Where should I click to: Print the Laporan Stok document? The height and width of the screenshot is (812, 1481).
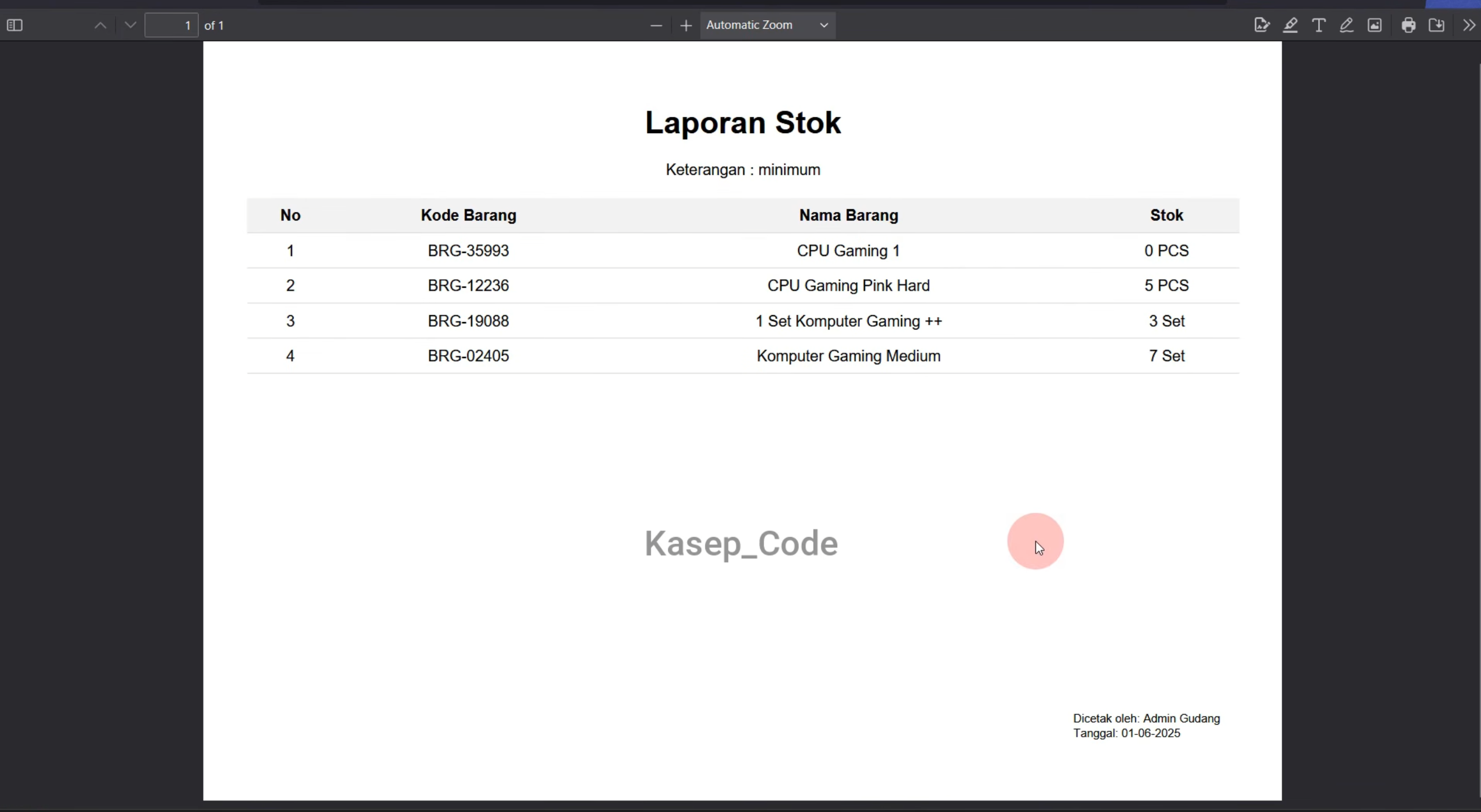pos(1409,25)
